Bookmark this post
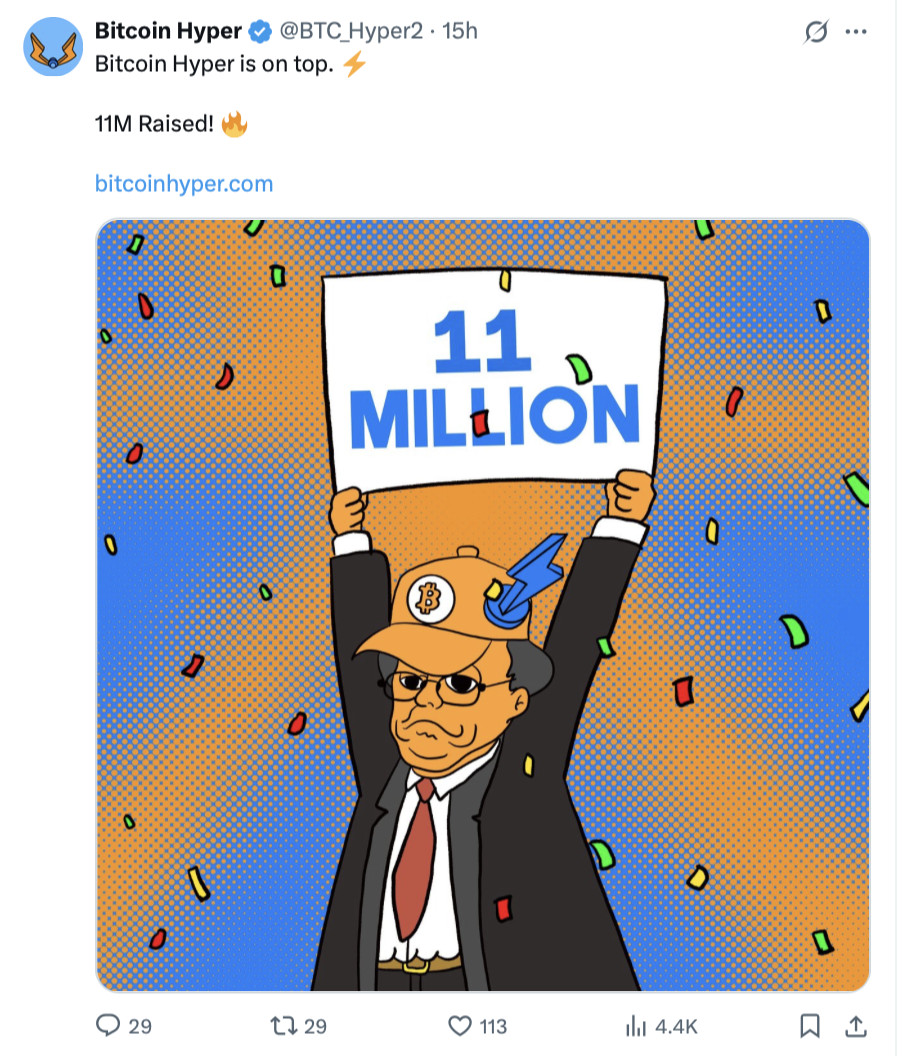Image resolution: width=902 pixels, height=1056 pixels. (810, 1026)
